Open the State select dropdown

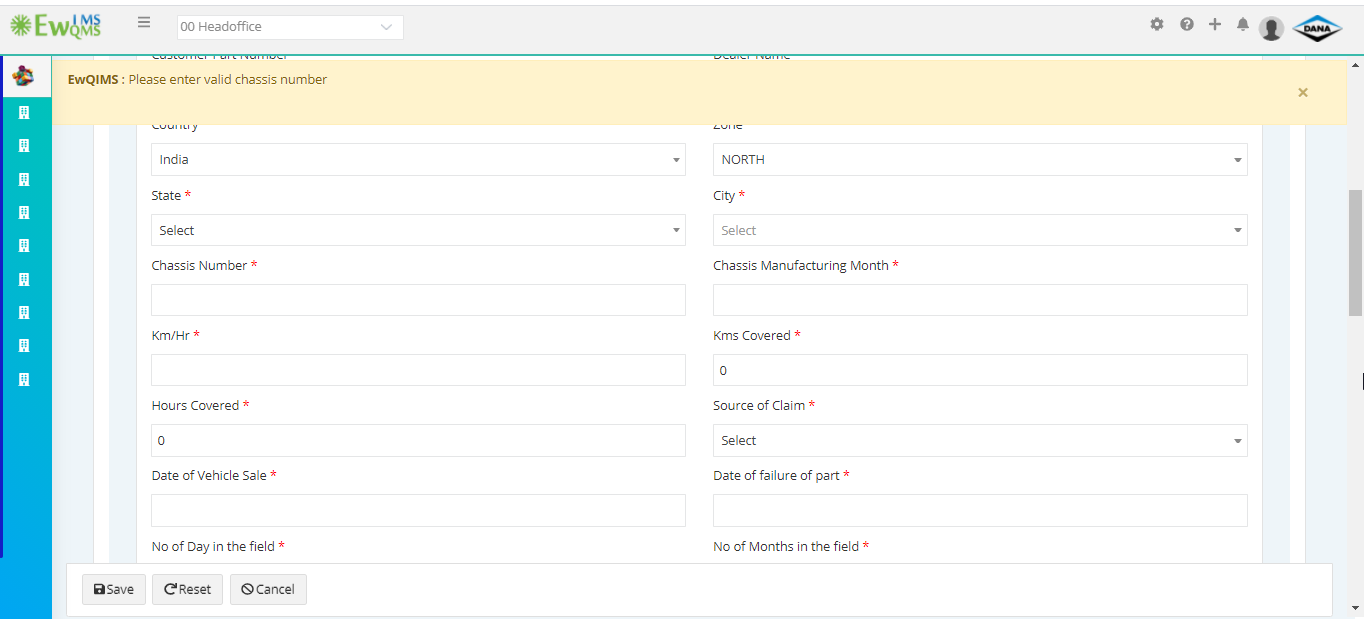click(418, 230)
